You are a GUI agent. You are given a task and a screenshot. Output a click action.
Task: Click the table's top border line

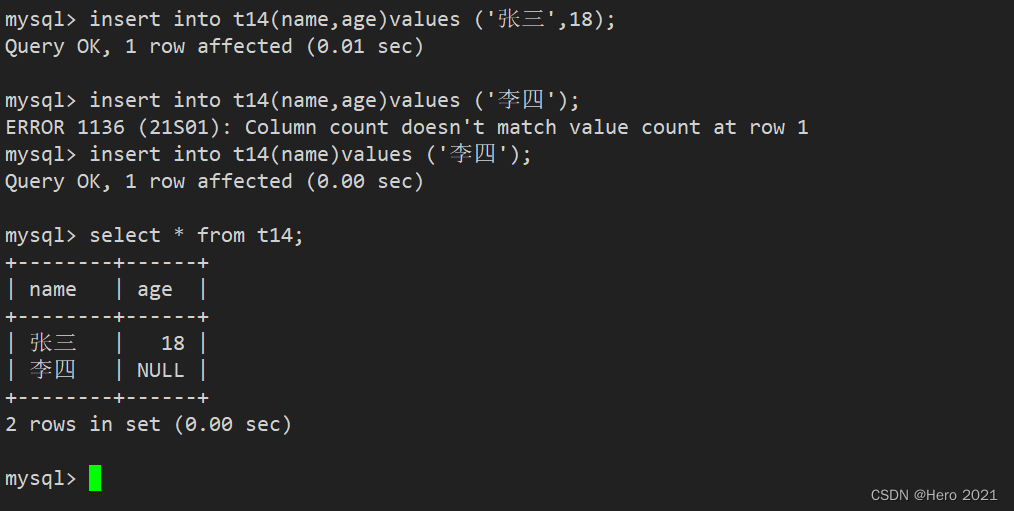pos(107,263)
